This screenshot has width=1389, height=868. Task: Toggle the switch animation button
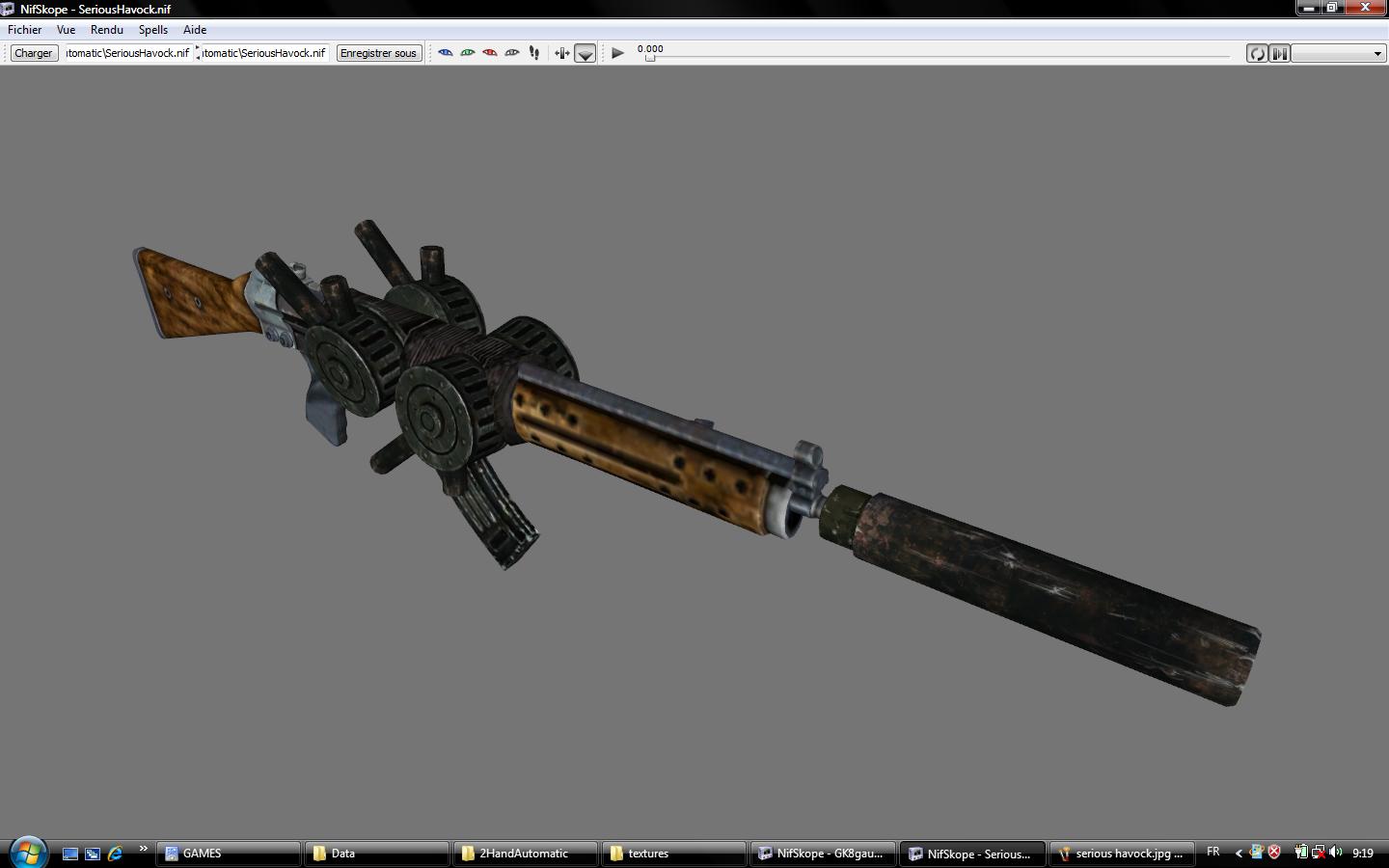pyautogui.click(x=1279, y=53)
